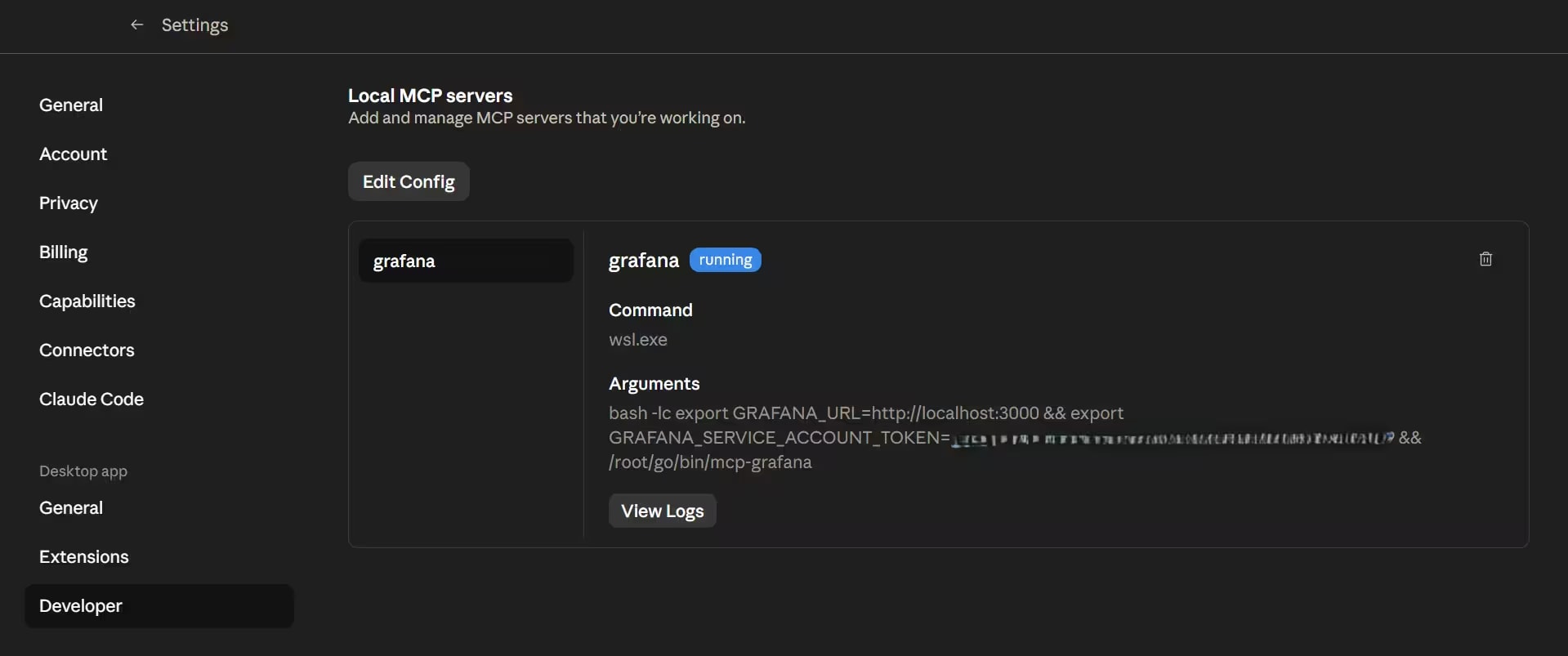Delete the grafana server with trash icon

coord(1485,259)
